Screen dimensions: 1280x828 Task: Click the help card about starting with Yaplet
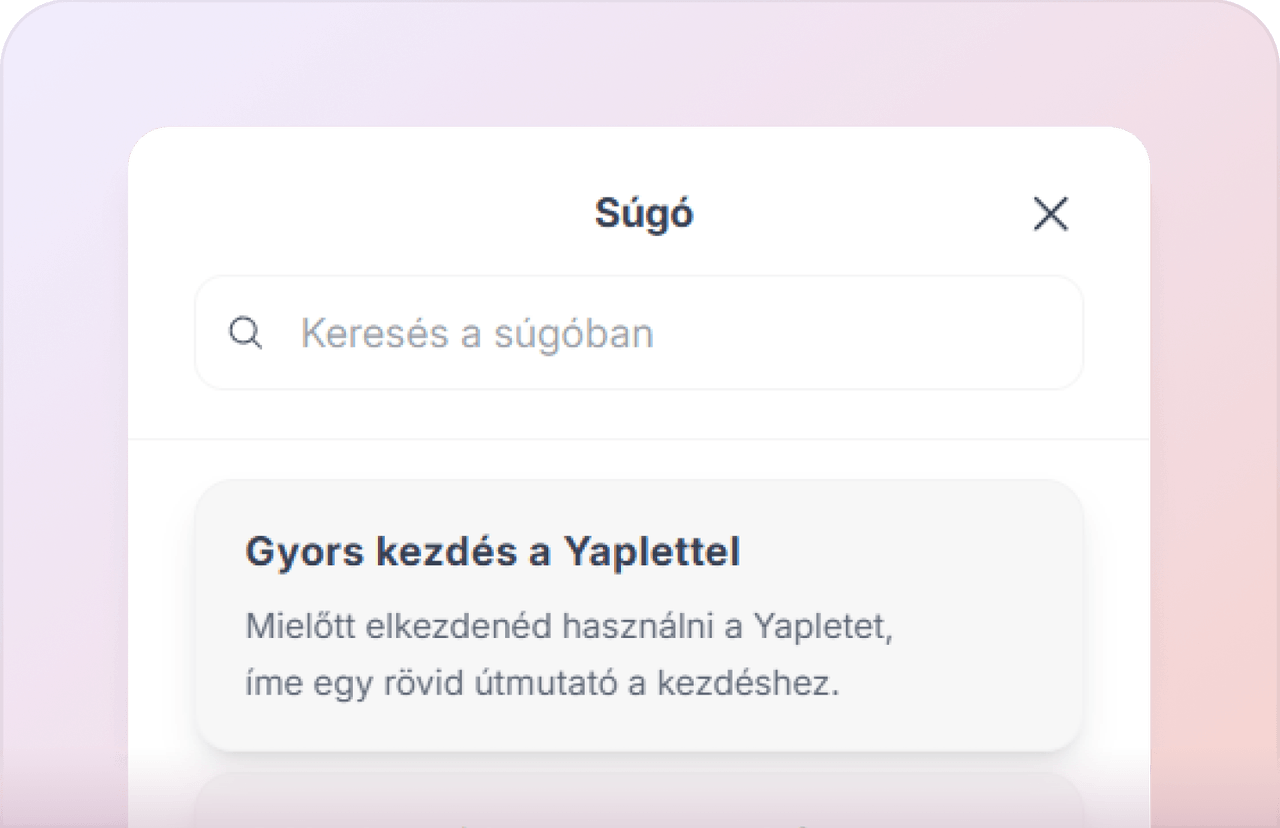click(640, 614)
